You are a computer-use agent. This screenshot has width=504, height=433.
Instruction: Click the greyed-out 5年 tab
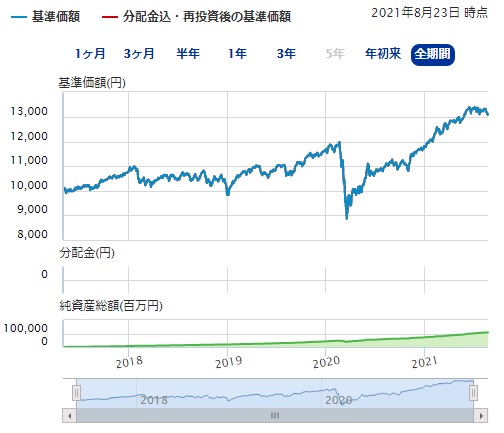[335, 54]
